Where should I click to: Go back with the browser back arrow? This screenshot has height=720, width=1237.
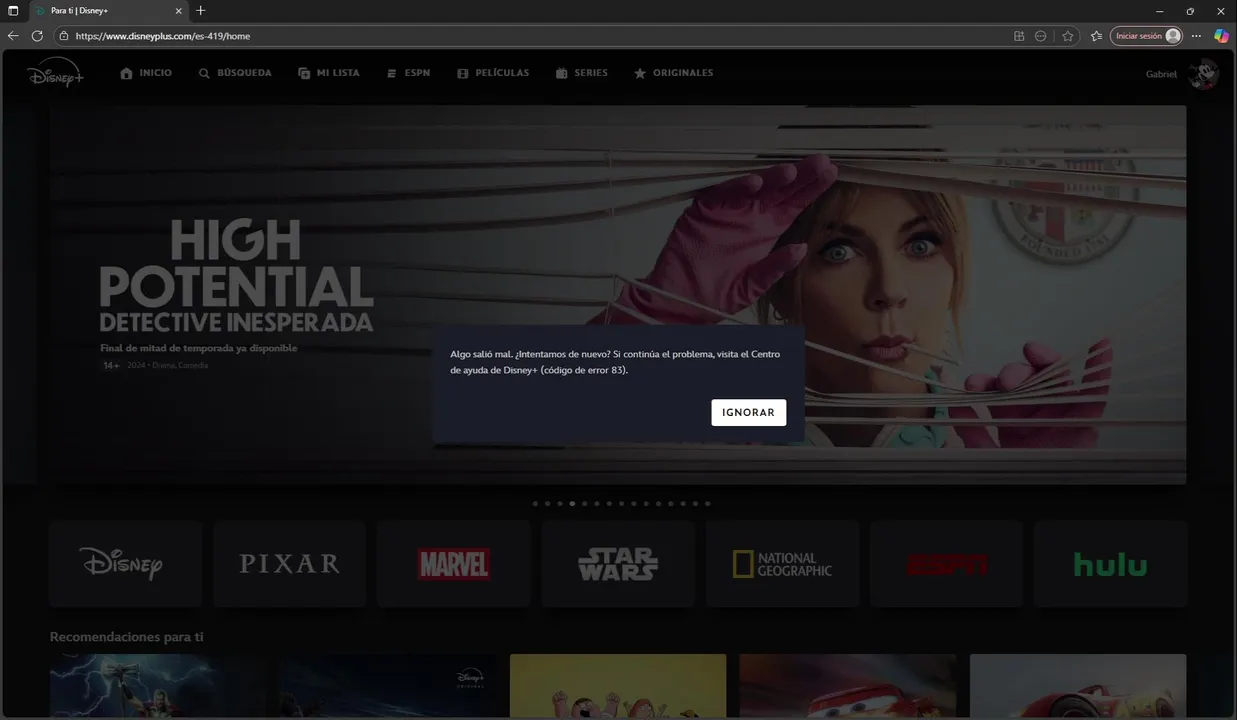point(13,35)
